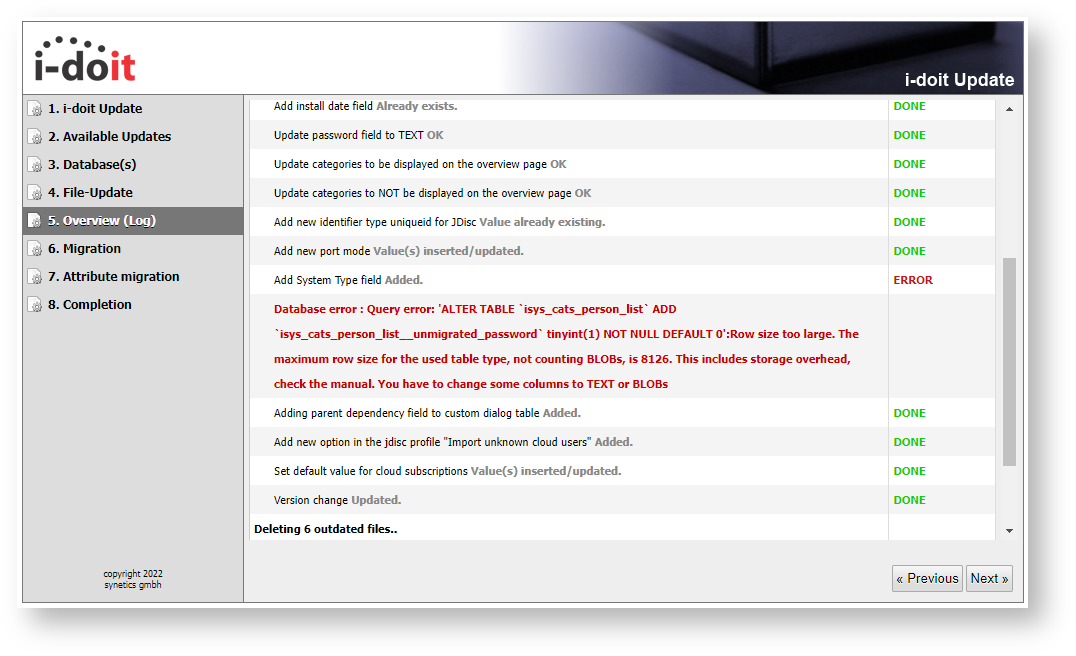Click the icon next to Database(s) step

[35, 165]
